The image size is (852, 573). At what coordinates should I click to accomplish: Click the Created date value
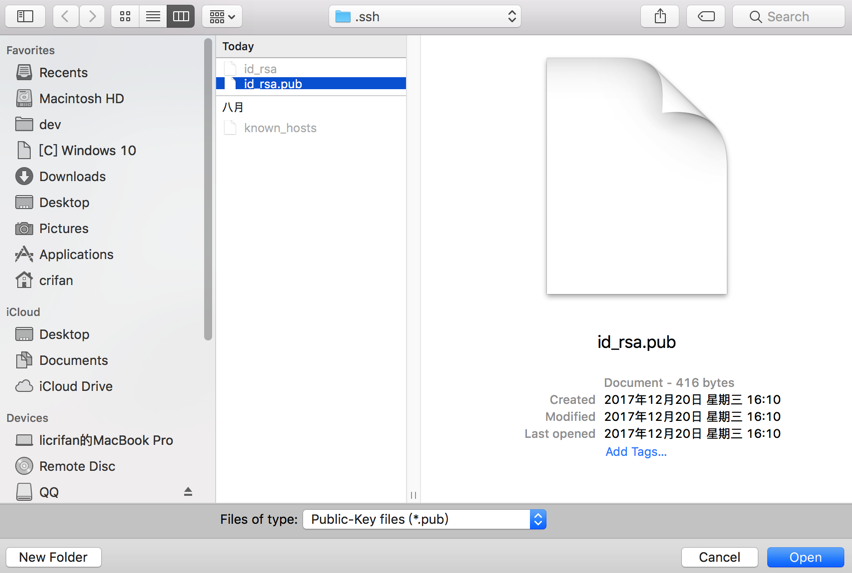tap(692, 400)
